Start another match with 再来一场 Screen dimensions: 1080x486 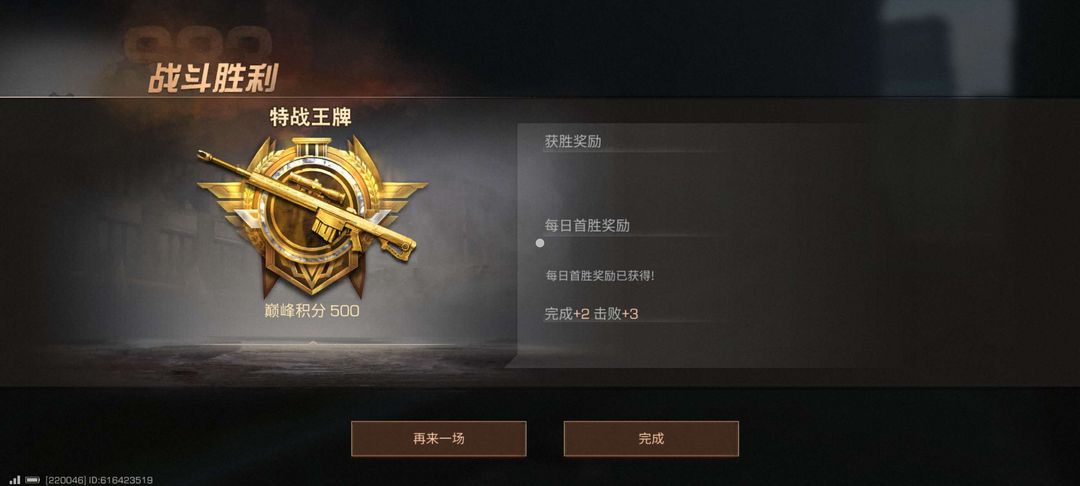click(439, 439)
